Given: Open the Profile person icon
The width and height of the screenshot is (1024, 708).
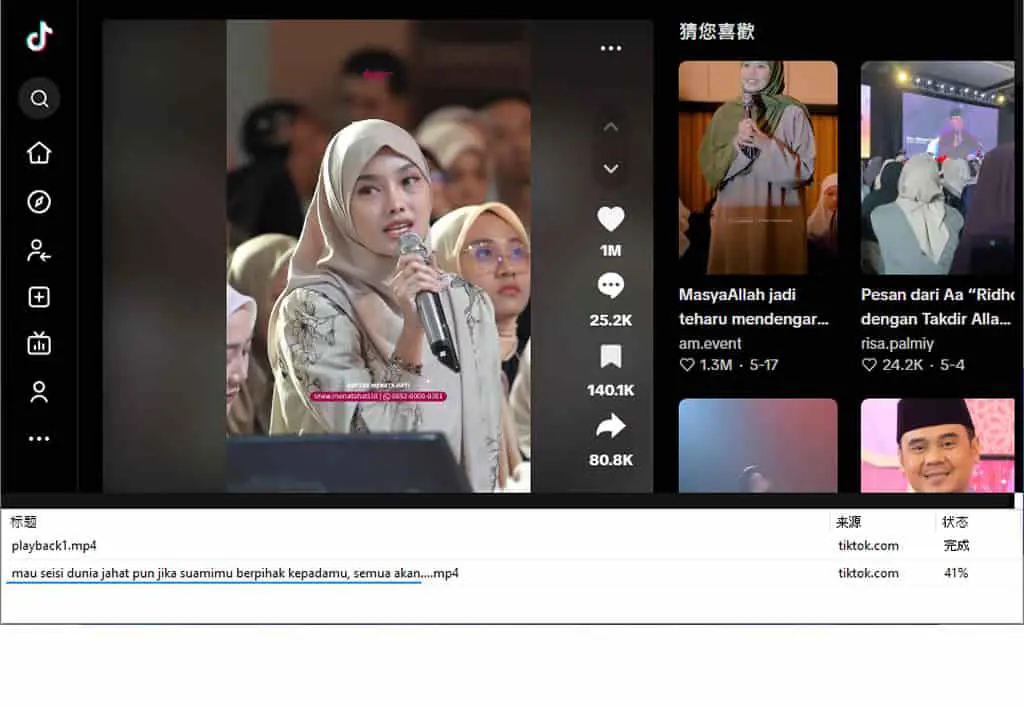Looking at the screenshot, I should (39, 392).
